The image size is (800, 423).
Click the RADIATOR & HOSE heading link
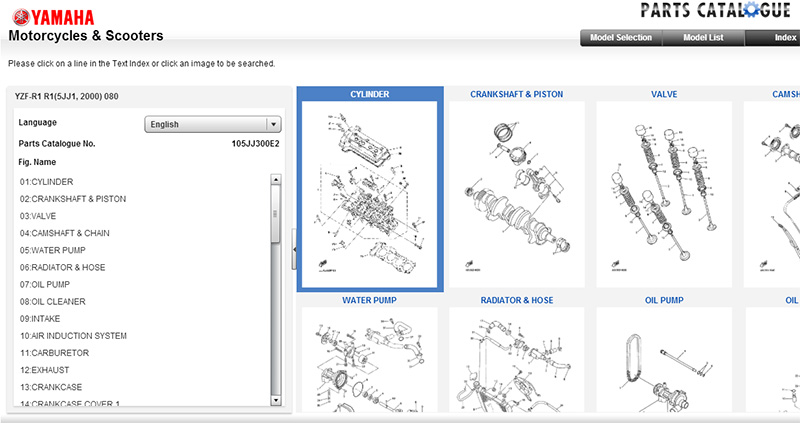pyautogui.click(x=517, y=301)
